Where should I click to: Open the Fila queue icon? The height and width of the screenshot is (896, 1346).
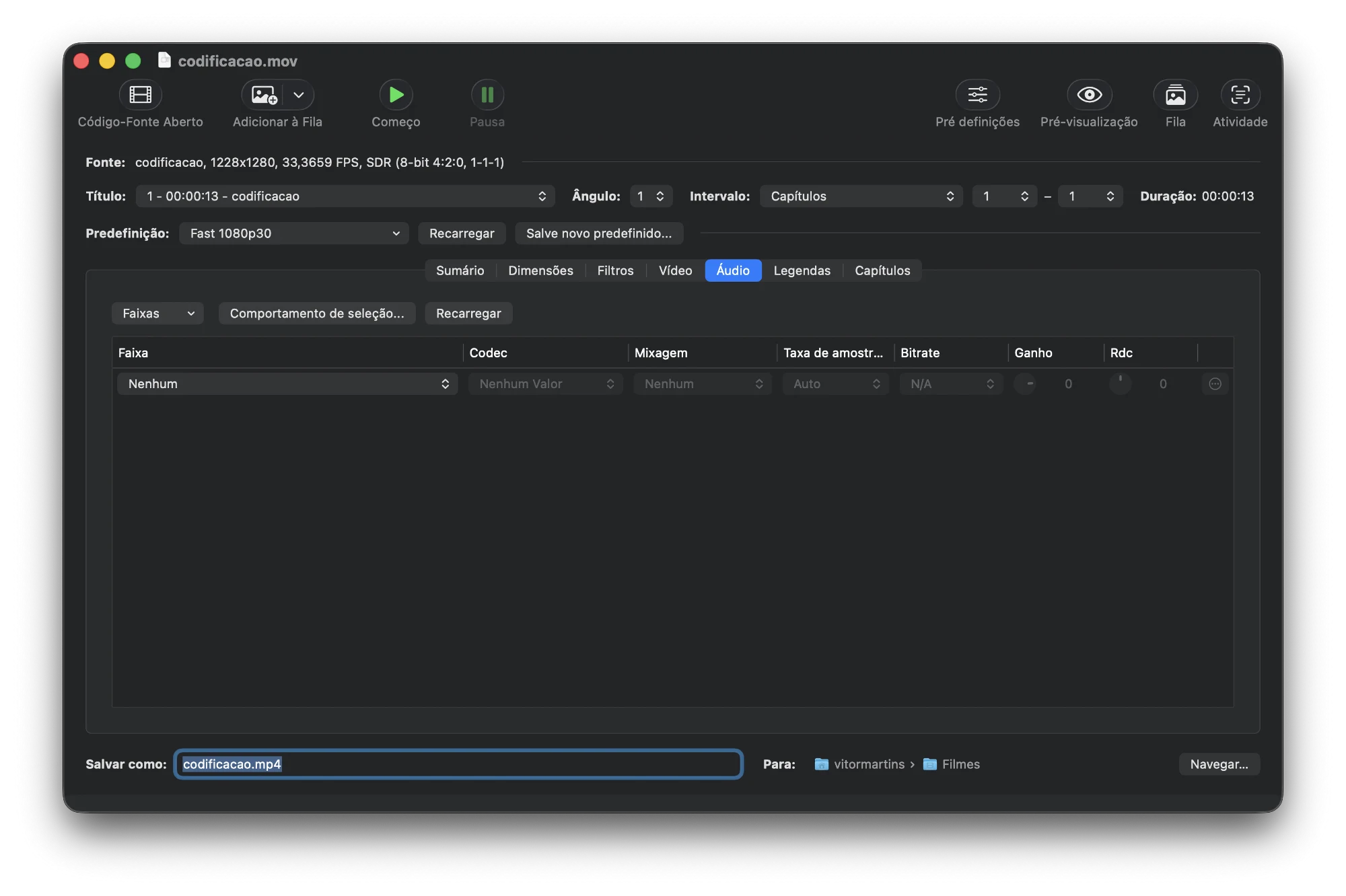1175,95
